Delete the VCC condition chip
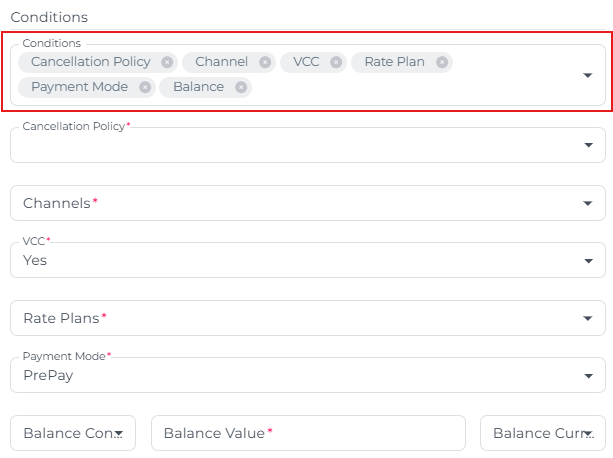Screen dimensions: 613x458 (336, 62)
